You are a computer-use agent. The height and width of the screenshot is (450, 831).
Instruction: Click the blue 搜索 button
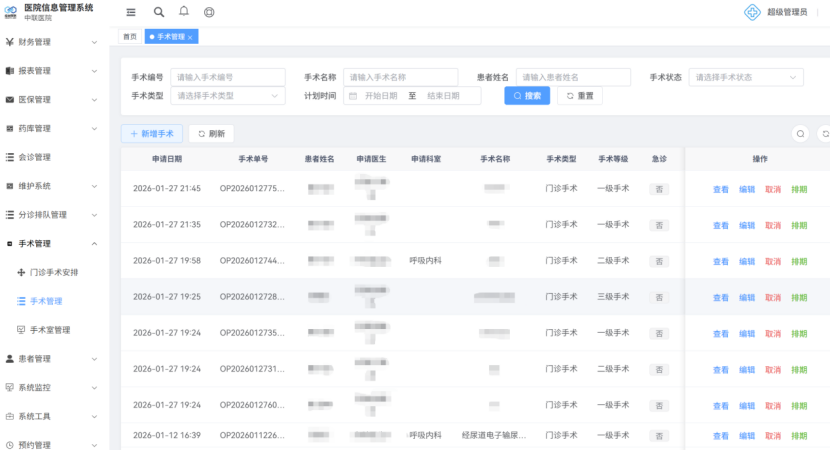click(x=527, y=96)
